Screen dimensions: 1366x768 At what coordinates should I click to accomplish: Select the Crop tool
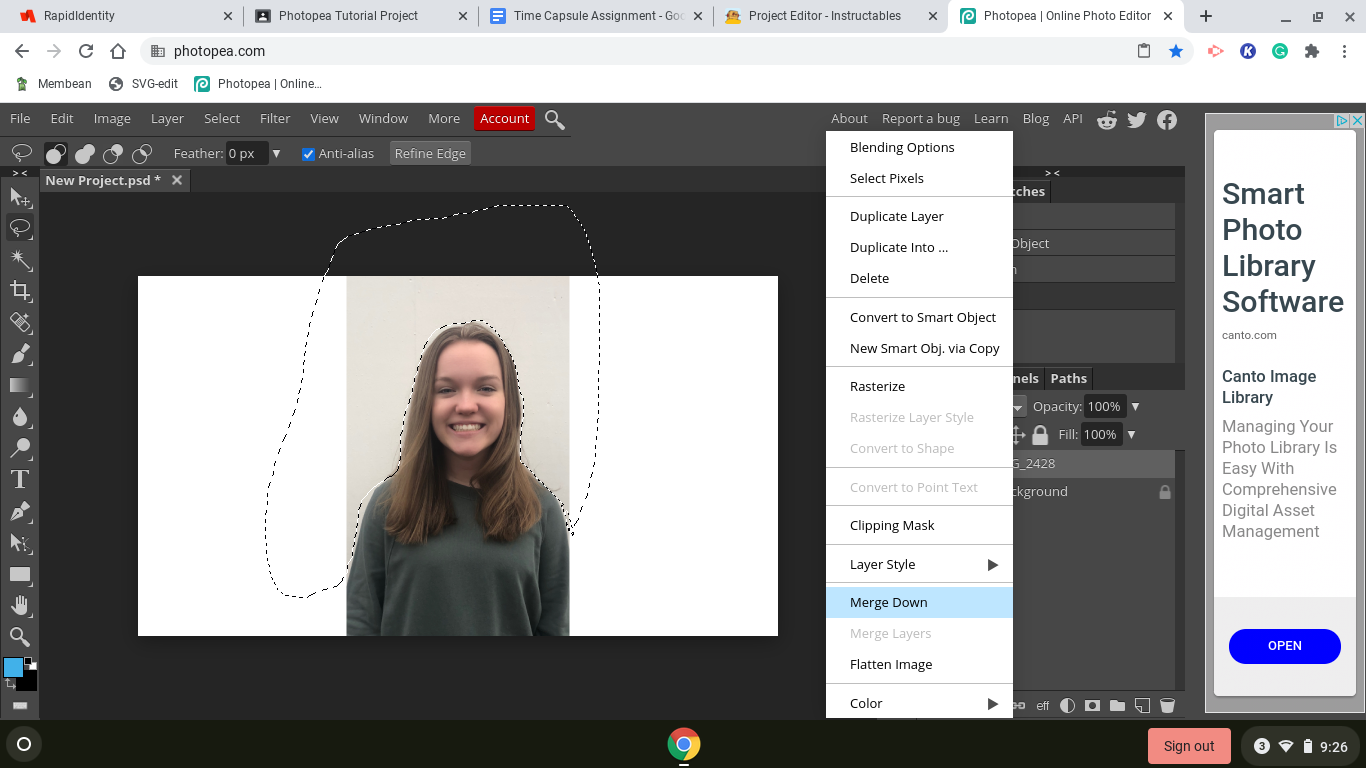20,291
